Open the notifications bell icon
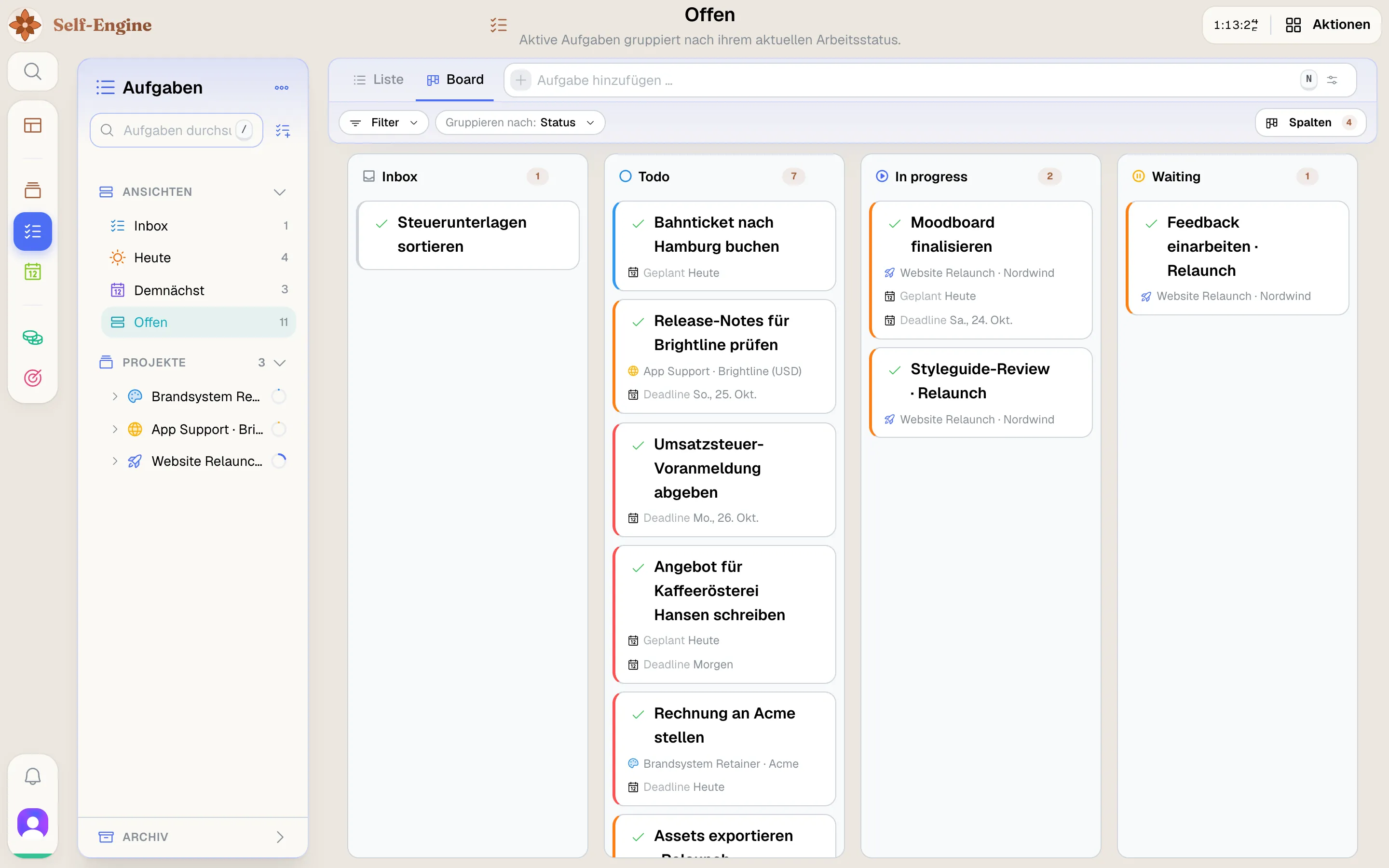Viewport: 1389px width, 868px height. coord(33,776)
